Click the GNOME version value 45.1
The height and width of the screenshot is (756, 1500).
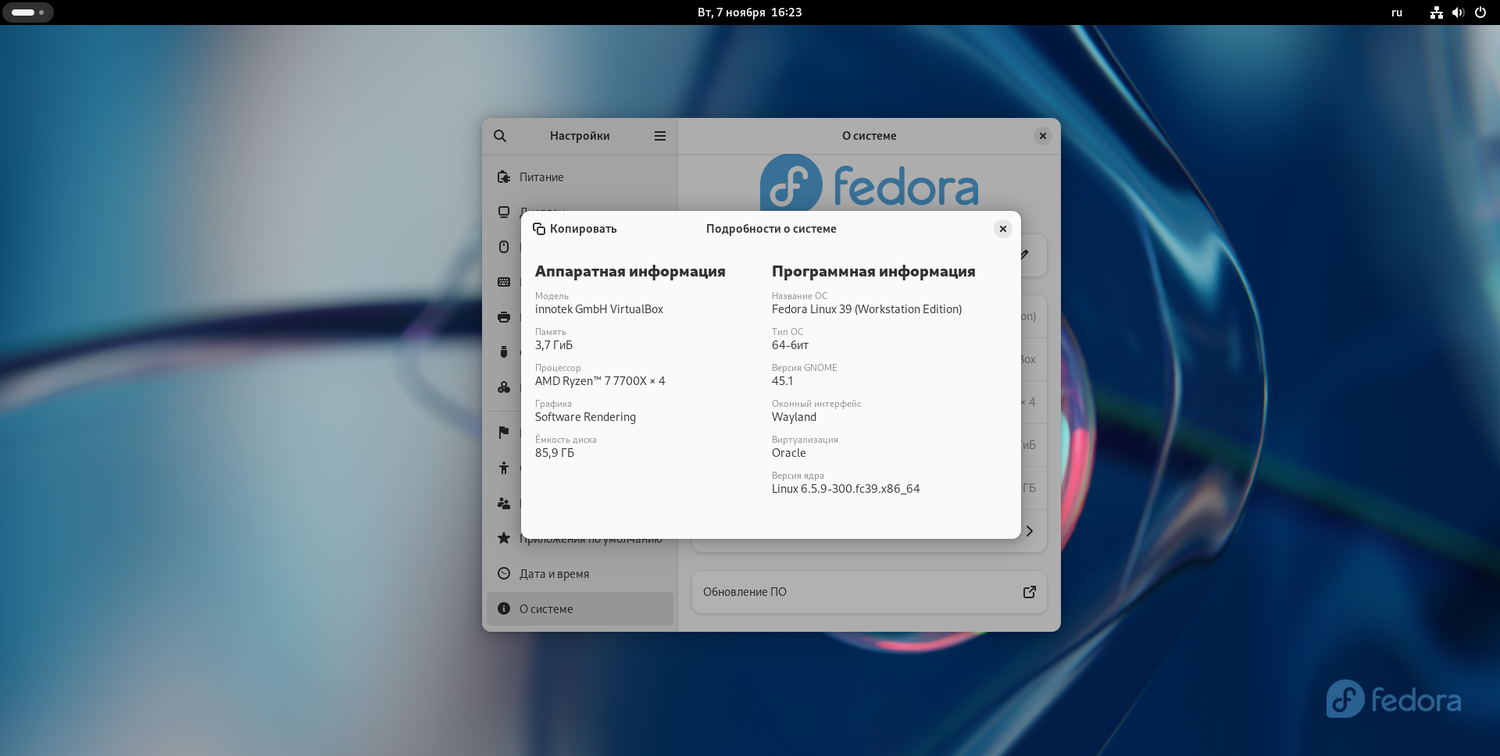(783, 381)
